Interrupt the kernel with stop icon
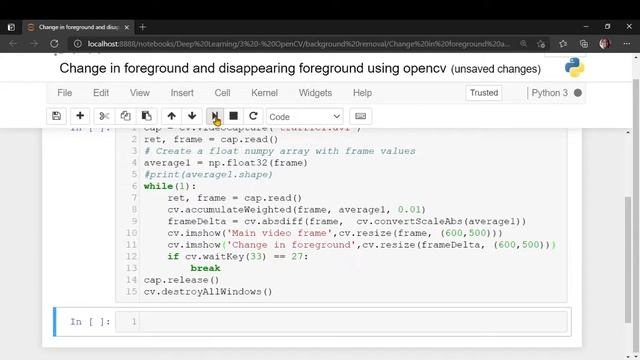640x360 pixels. coord(233,116)
